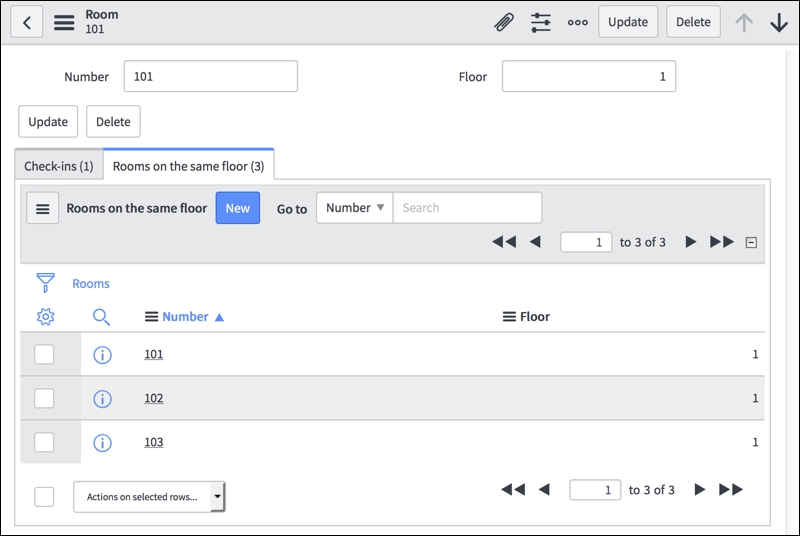Toggle column search with magnifier icon

pos(101,317)
